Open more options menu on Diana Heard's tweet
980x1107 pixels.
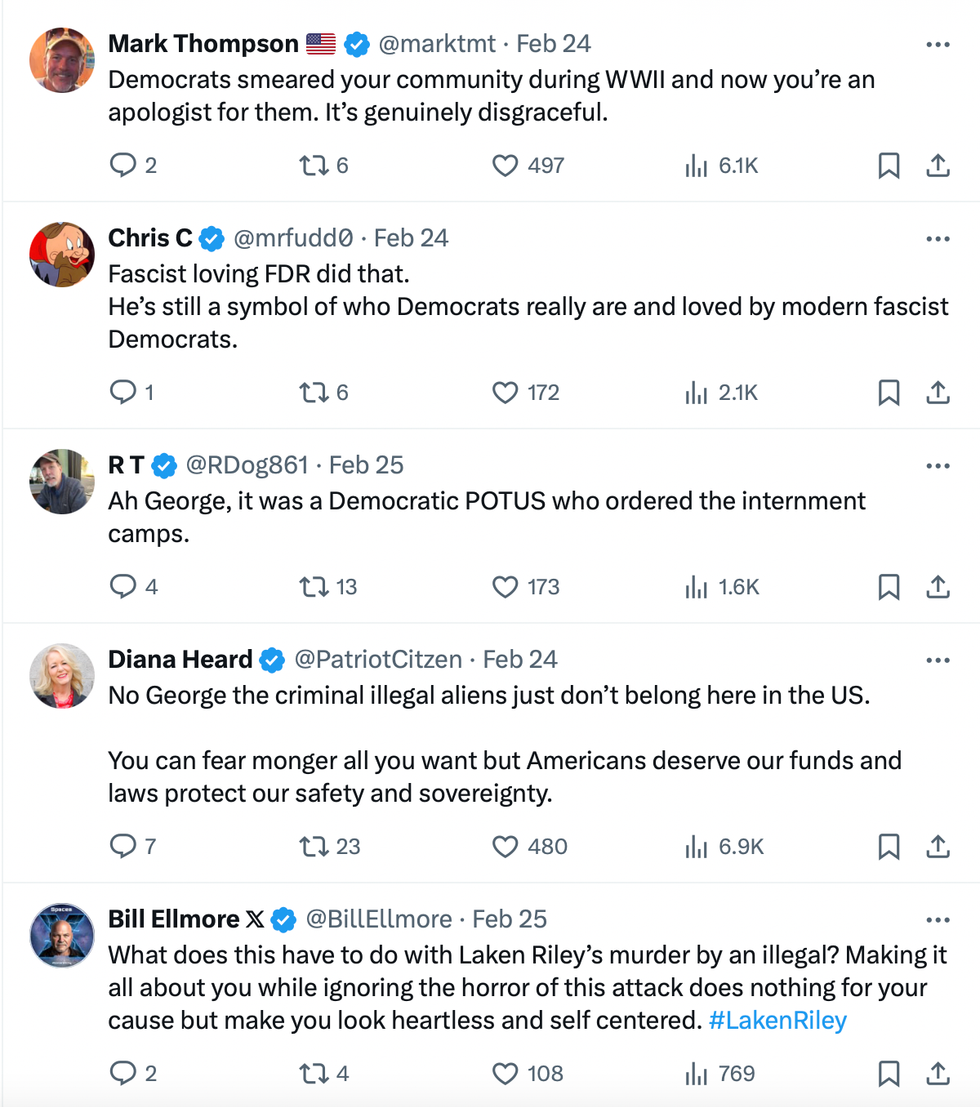click(937, 660)
